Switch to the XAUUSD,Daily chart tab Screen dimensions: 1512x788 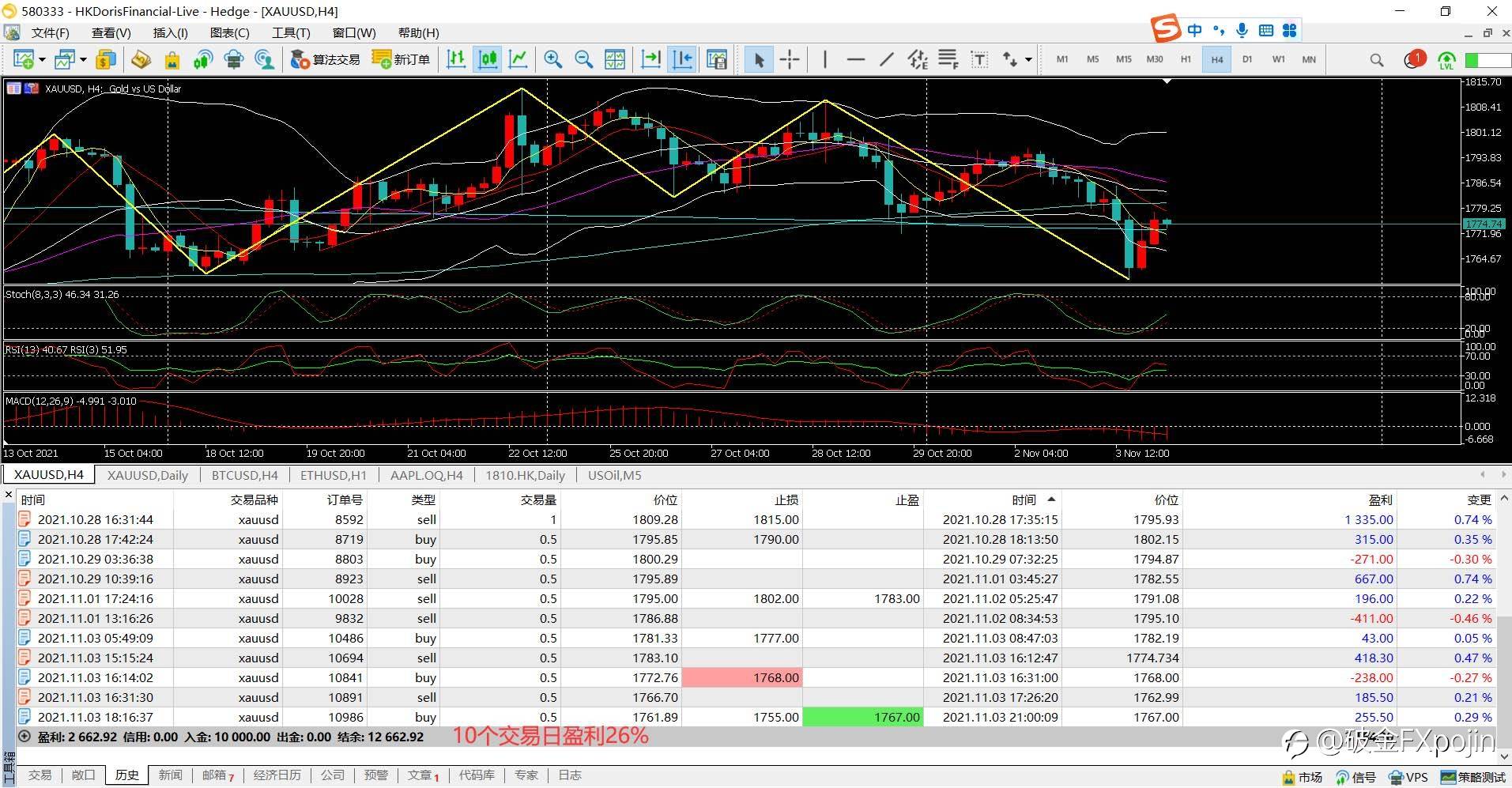148,475
